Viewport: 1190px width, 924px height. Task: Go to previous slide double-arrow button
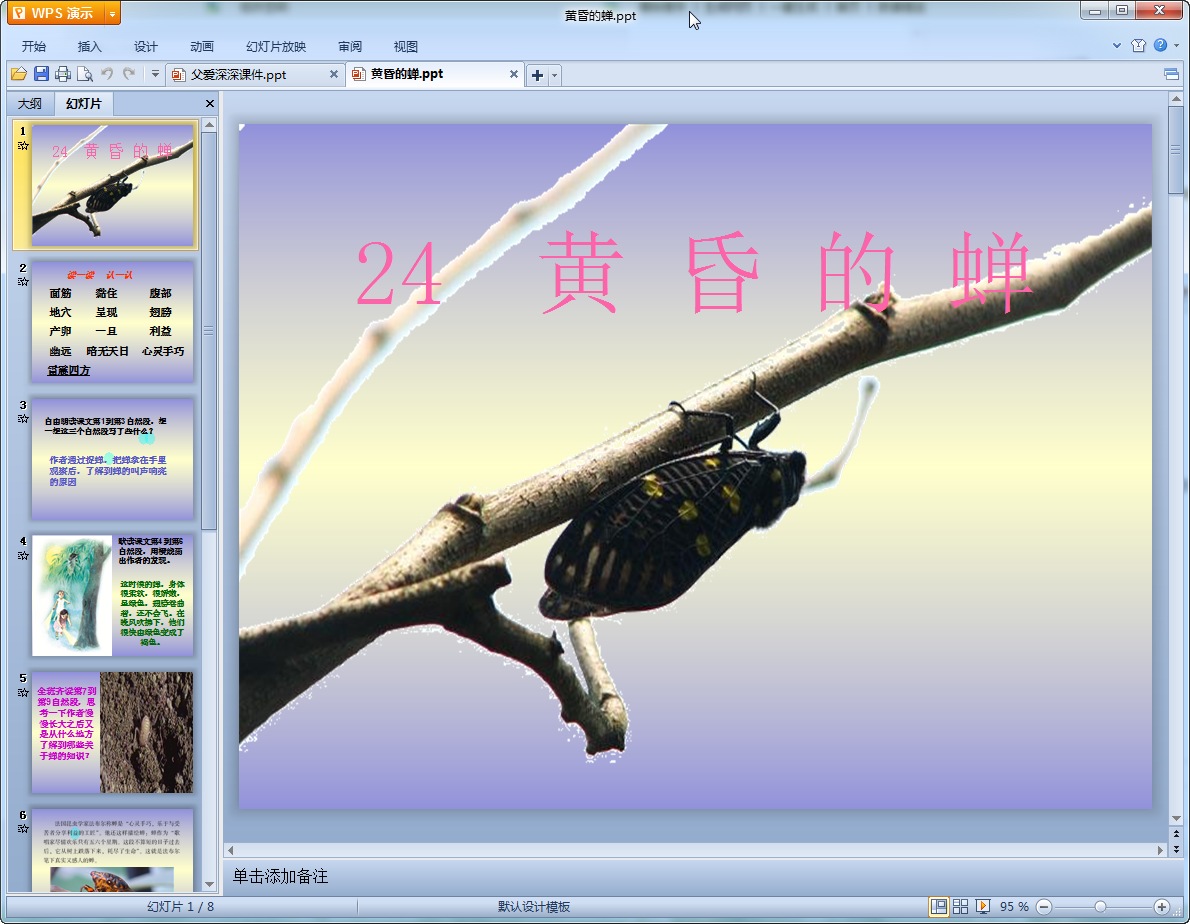tap(1176, 834)
